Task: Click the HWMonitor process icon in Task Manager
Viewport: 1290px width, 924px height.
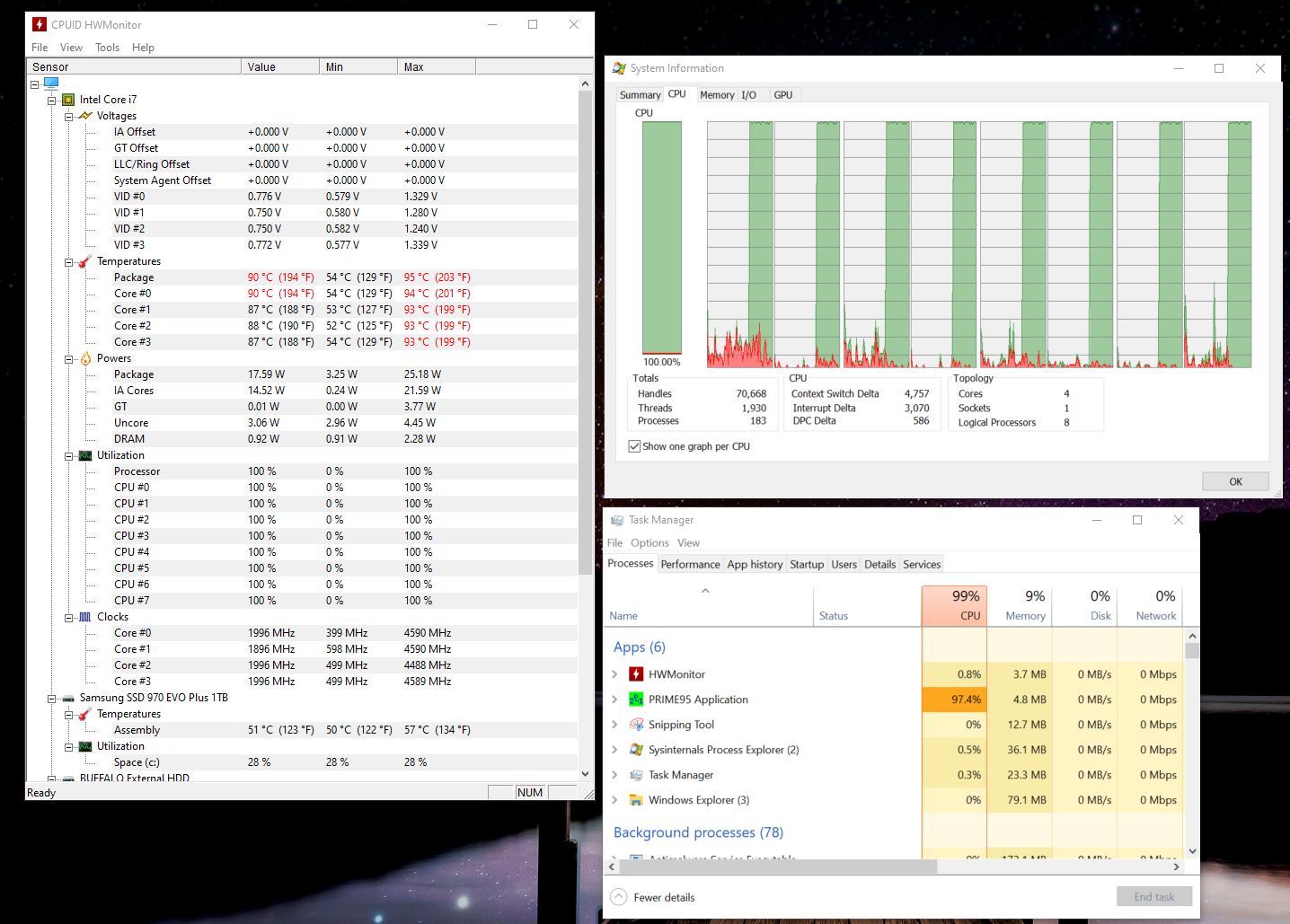Action: click(636, 674)
